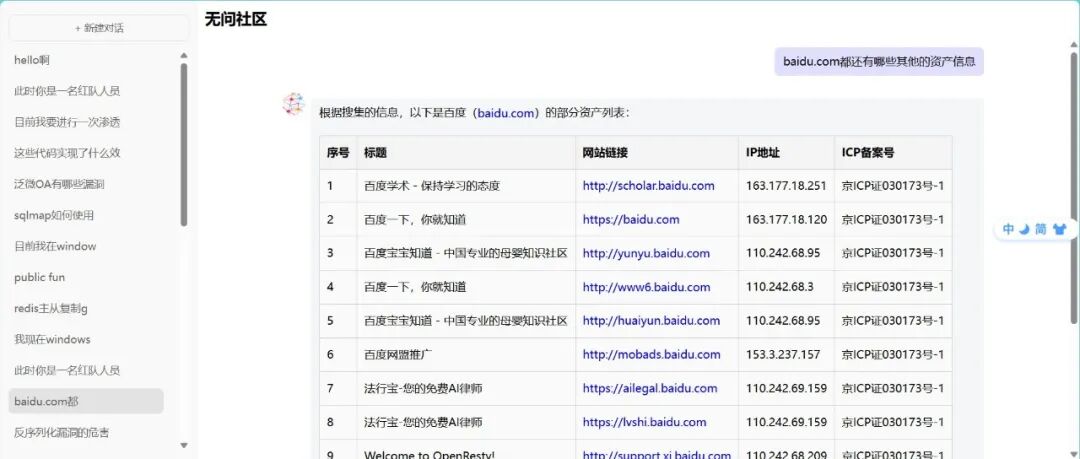Open the http://www6.baidu.com link

(646, 287)
